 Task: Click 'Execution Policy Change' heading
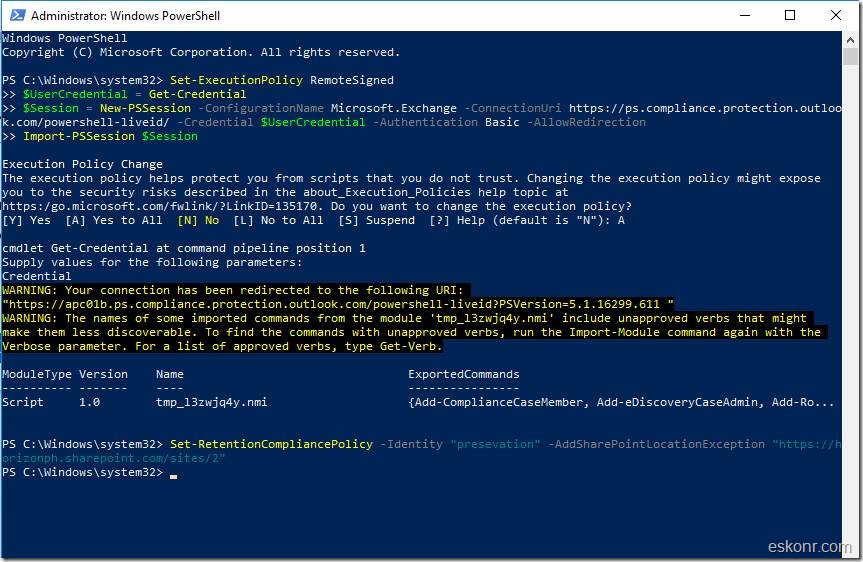point(82,164)
